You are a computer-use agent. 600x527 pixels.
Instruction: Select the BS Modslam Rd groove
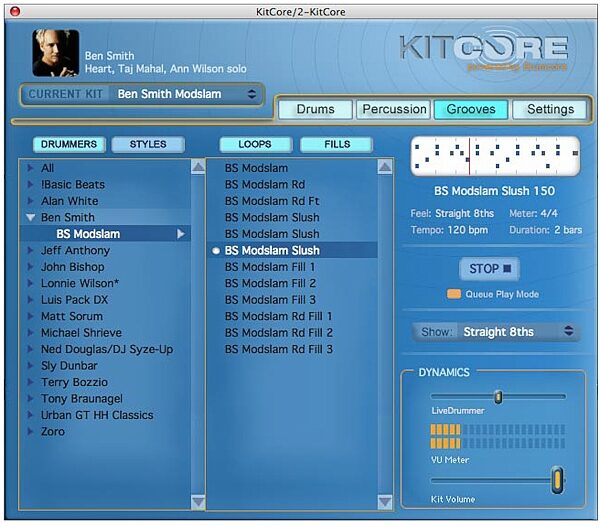(x=265, y=184)
